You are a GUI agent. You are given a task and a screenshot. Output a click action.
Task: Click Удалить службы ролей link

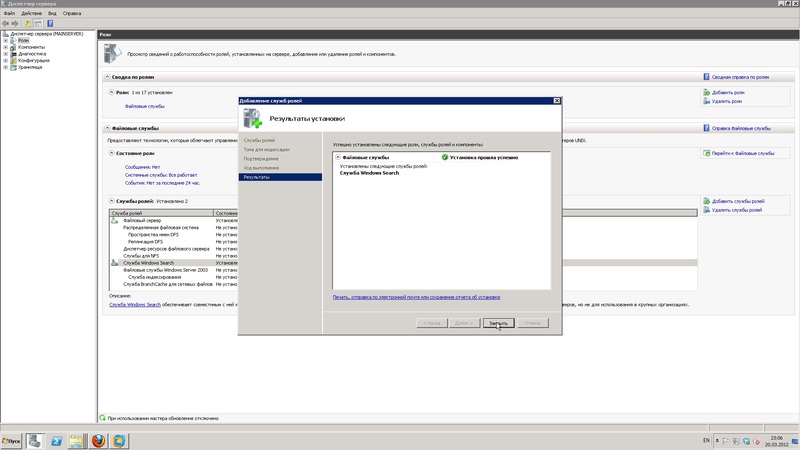(737, 210)
